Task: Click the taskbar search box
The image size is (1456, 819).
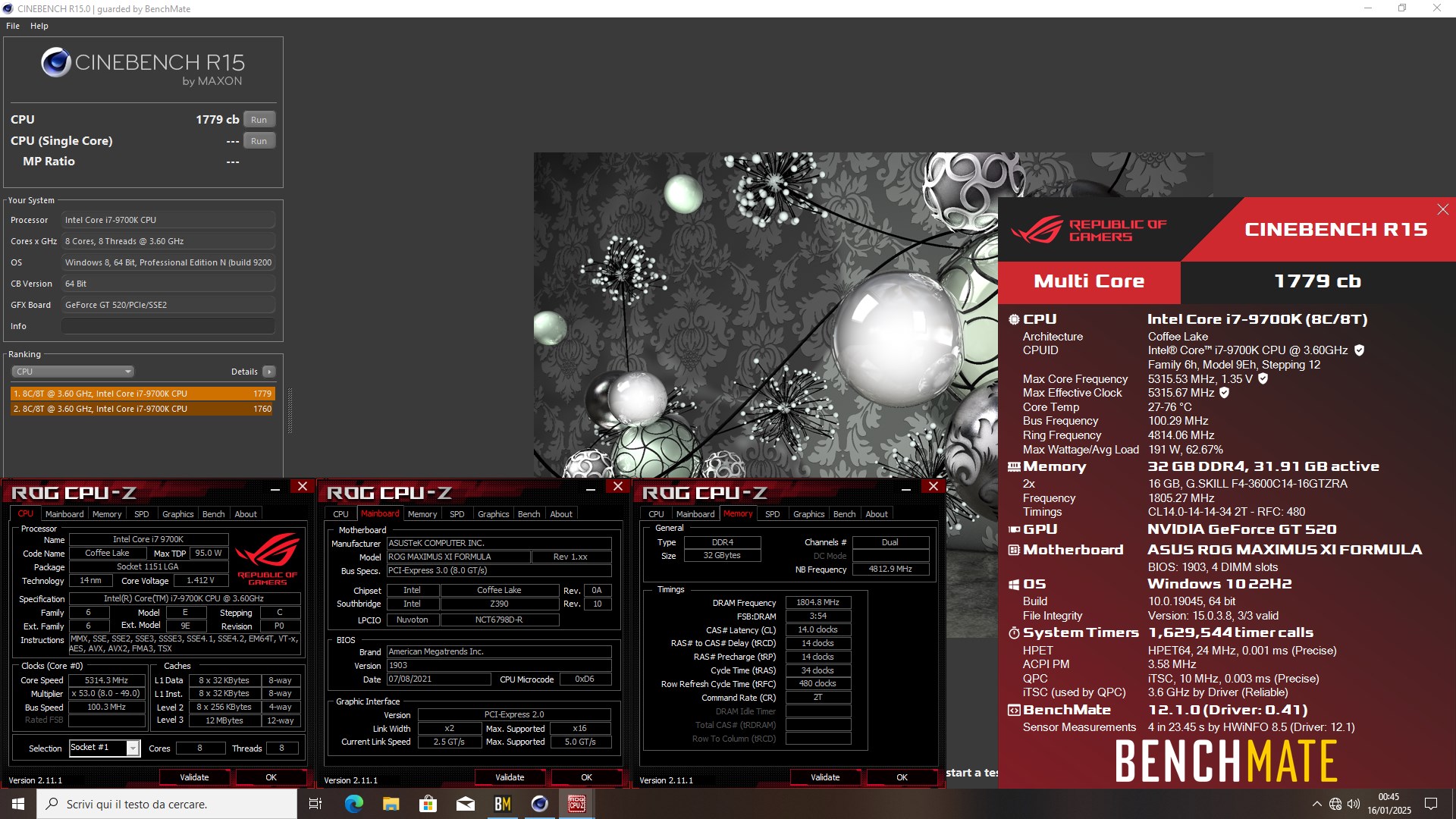Action: [x=167, y=804]
